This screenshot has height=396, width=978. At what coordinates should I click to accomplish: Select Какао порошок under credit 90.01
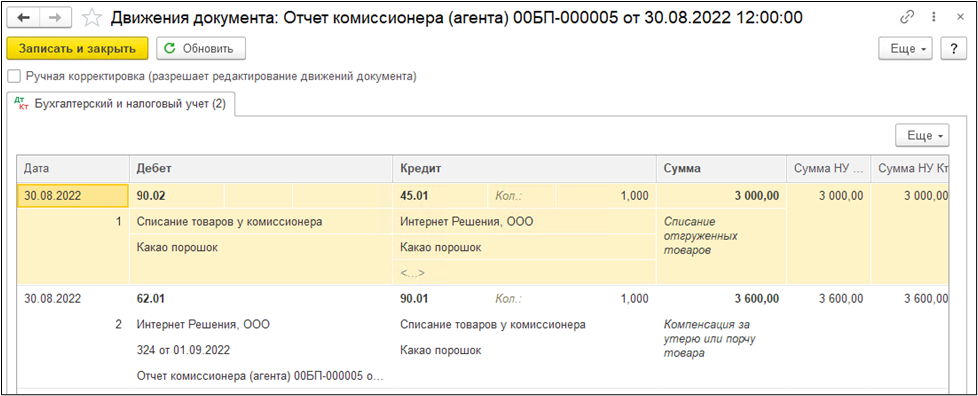pos(440,350)
